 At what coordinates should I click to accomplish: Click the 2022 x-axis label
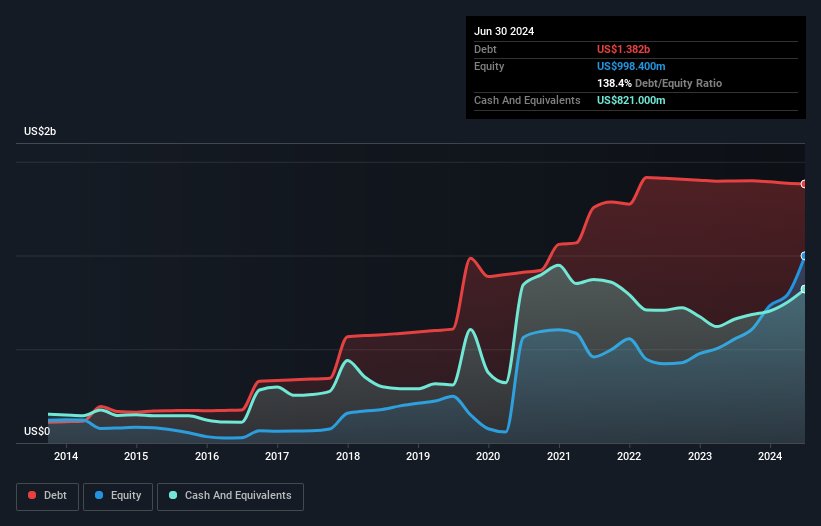pyautogui.click(x=629, y=456)
